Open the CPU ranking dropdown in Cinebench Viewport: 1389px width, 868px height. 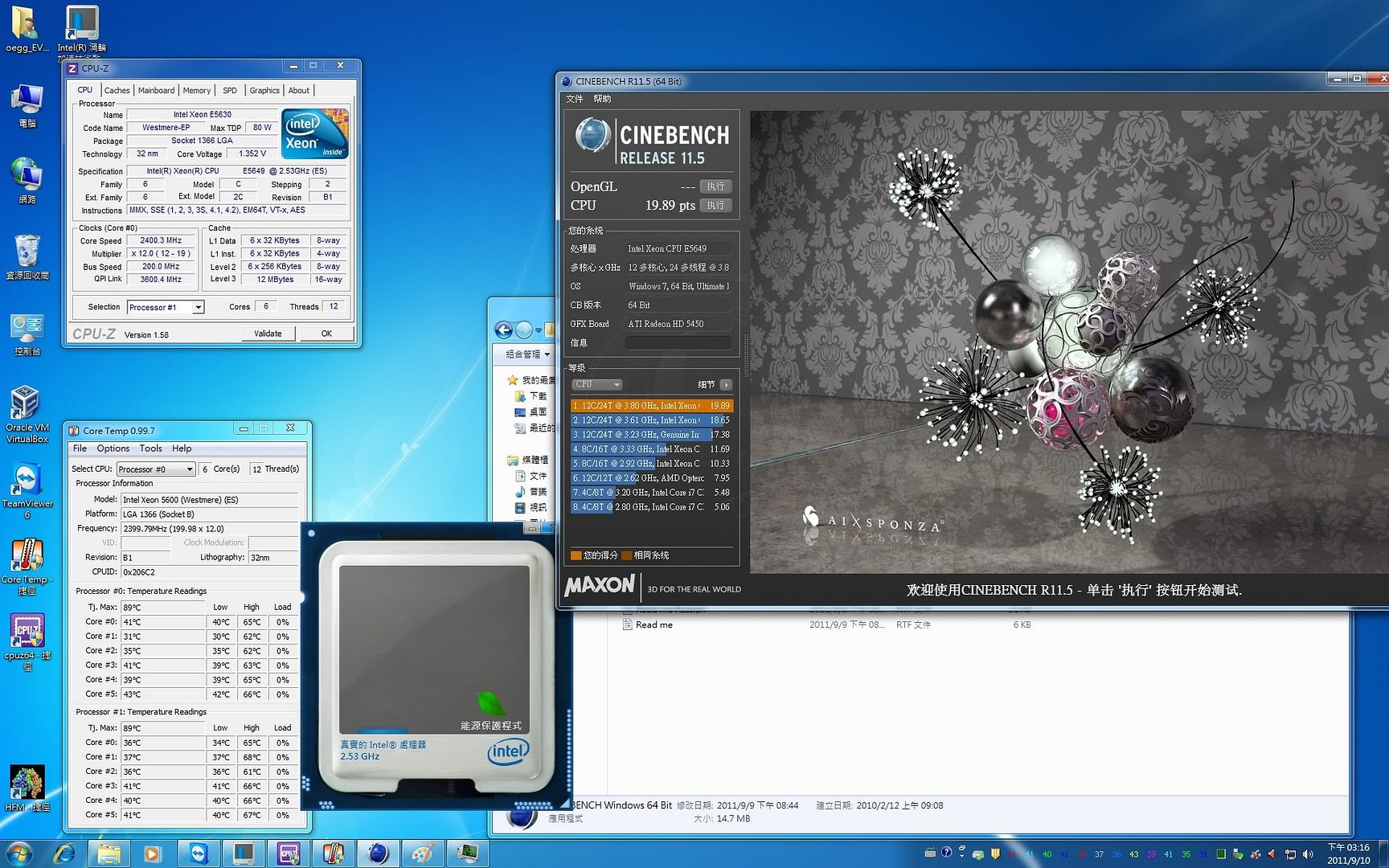(597, 384)
